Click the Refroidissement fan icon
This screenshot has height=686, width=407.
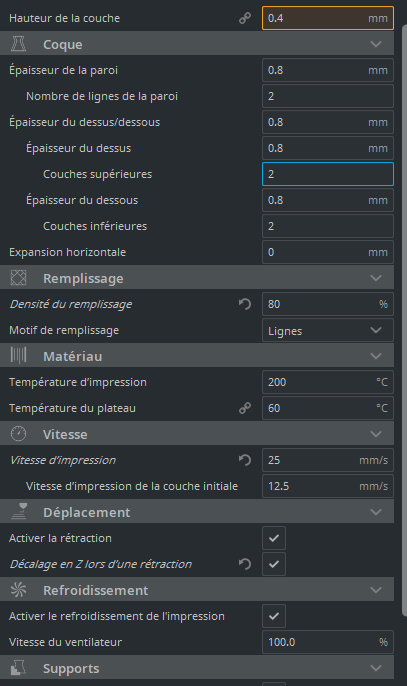click(x=18, y=590)
